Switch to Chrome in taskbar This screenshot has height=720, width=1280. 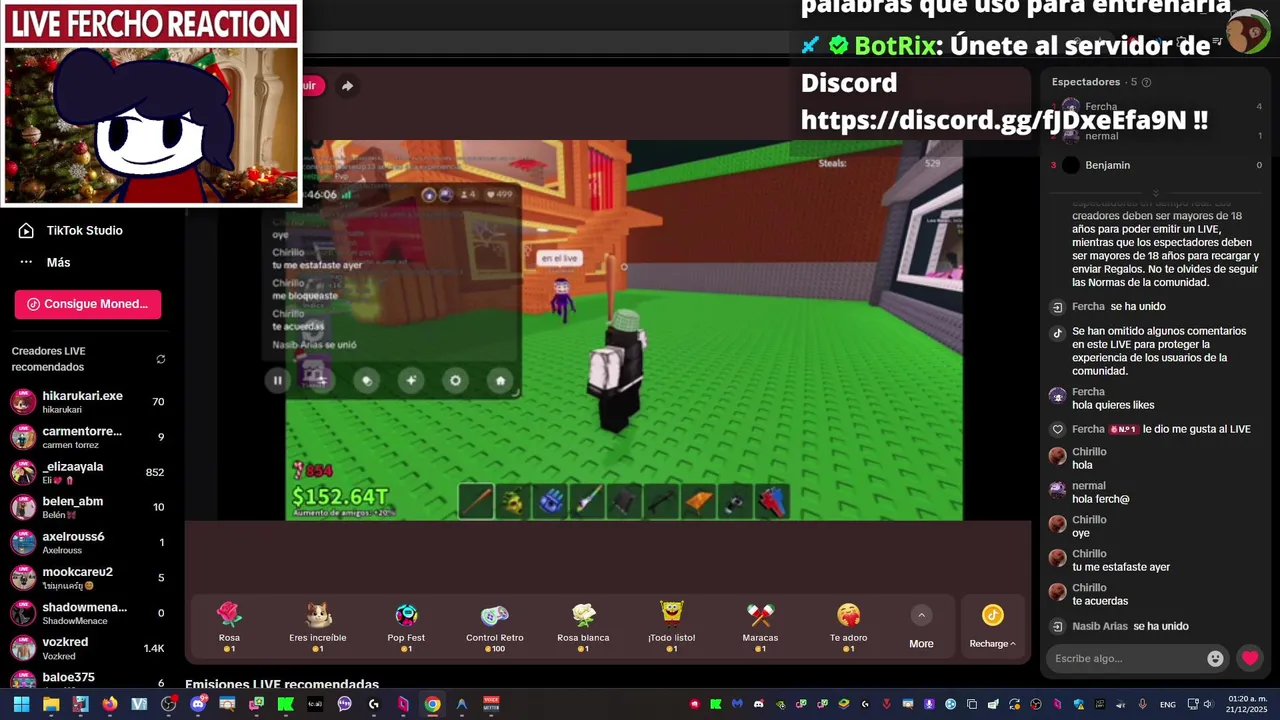coord(432,704)
